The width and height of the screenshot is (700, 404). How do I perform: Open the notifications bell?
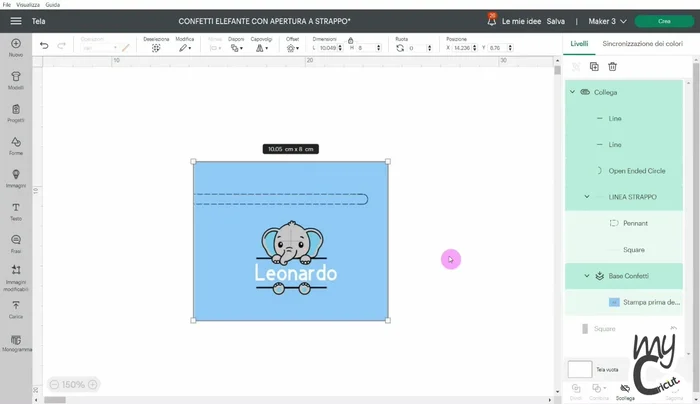[491, 20]
